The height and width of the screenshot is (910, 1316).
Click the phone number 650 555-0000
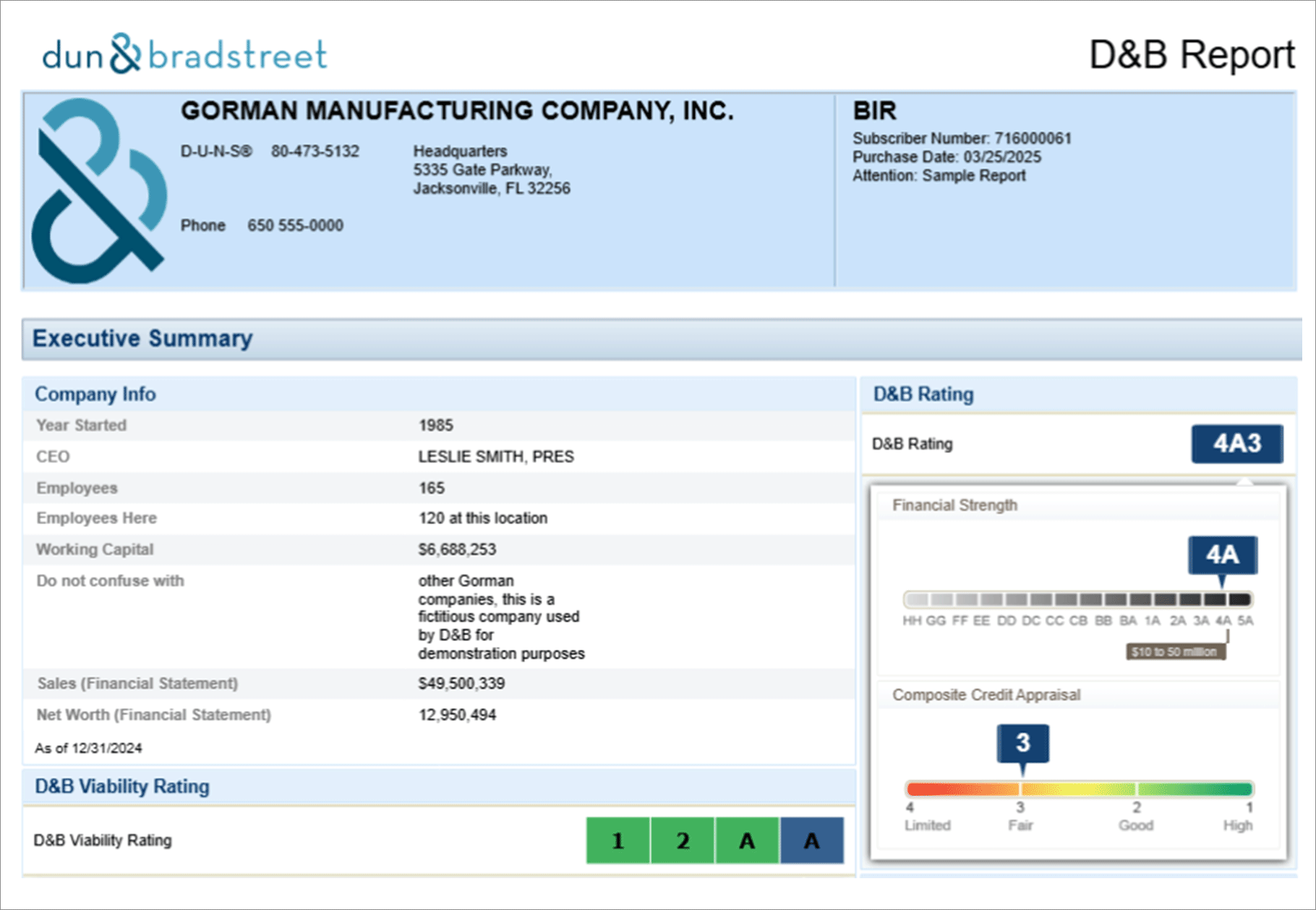coord(295,226)
